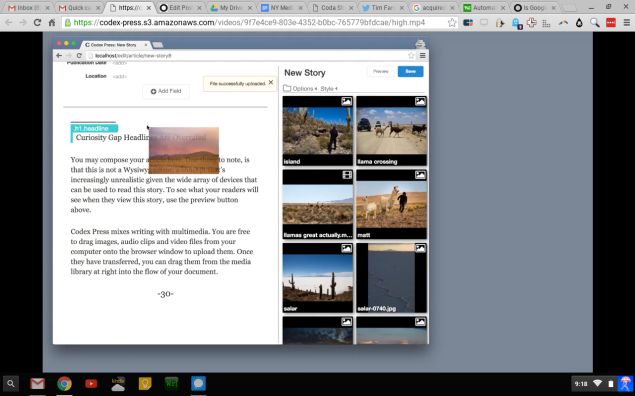635x396 pixels.
Task: Save the New Story
Action: coord(411,71)
